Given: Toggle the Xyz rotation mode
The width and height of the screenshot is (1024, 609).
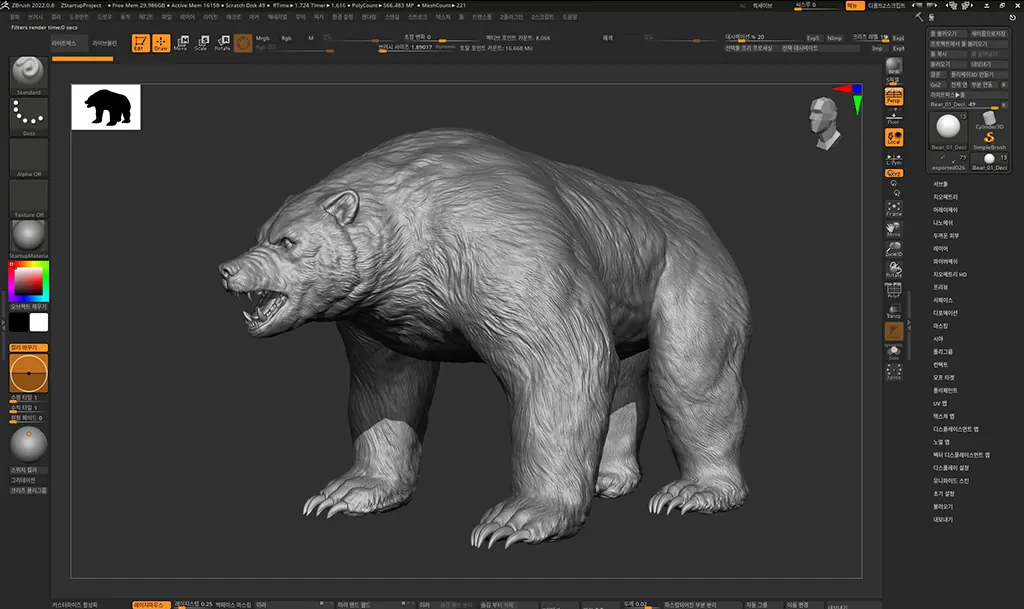Looking at the screenshot, I should coord(894,174).
